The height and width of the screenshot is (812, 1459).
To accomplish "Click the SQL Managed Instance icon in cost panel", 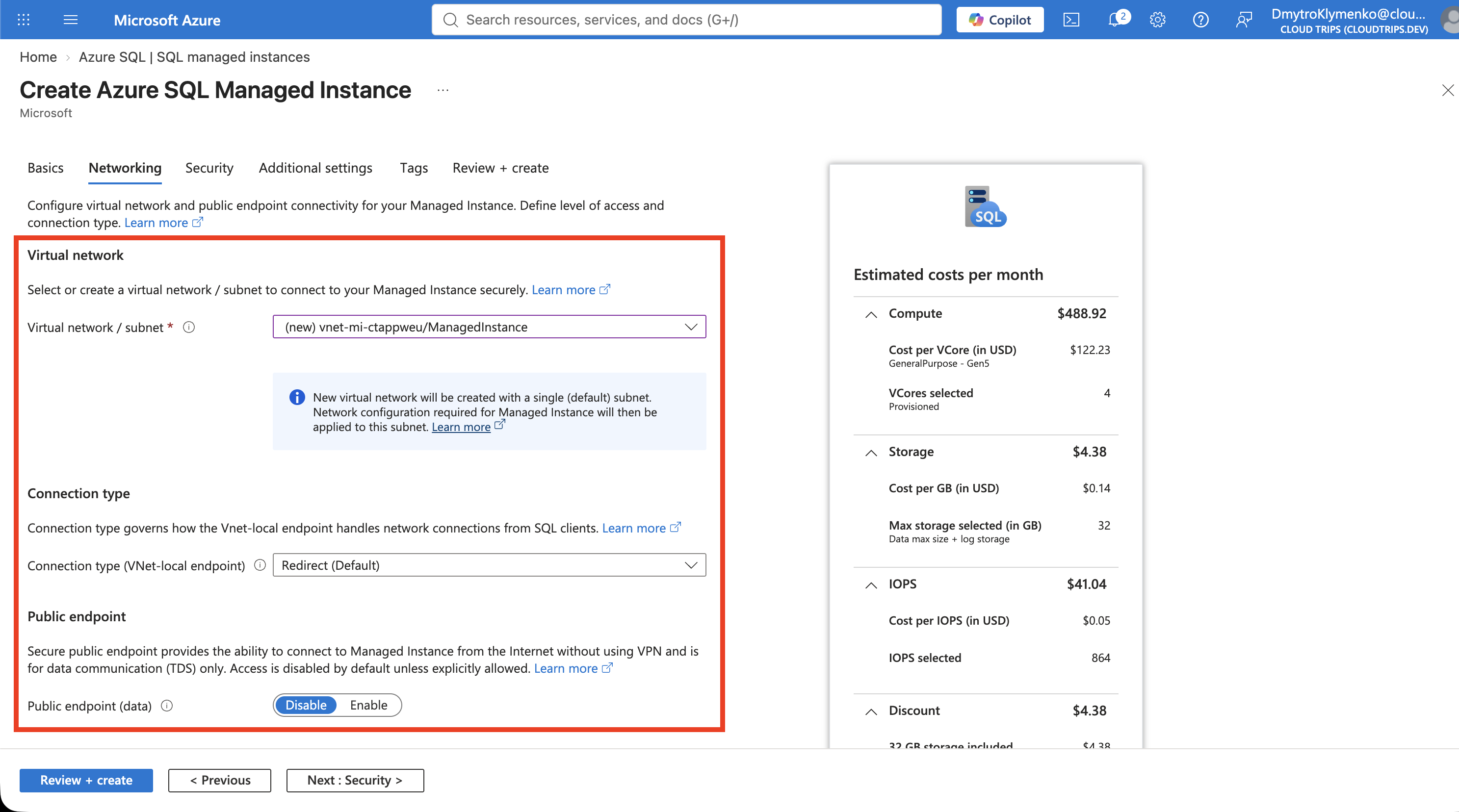I will 986,206.
